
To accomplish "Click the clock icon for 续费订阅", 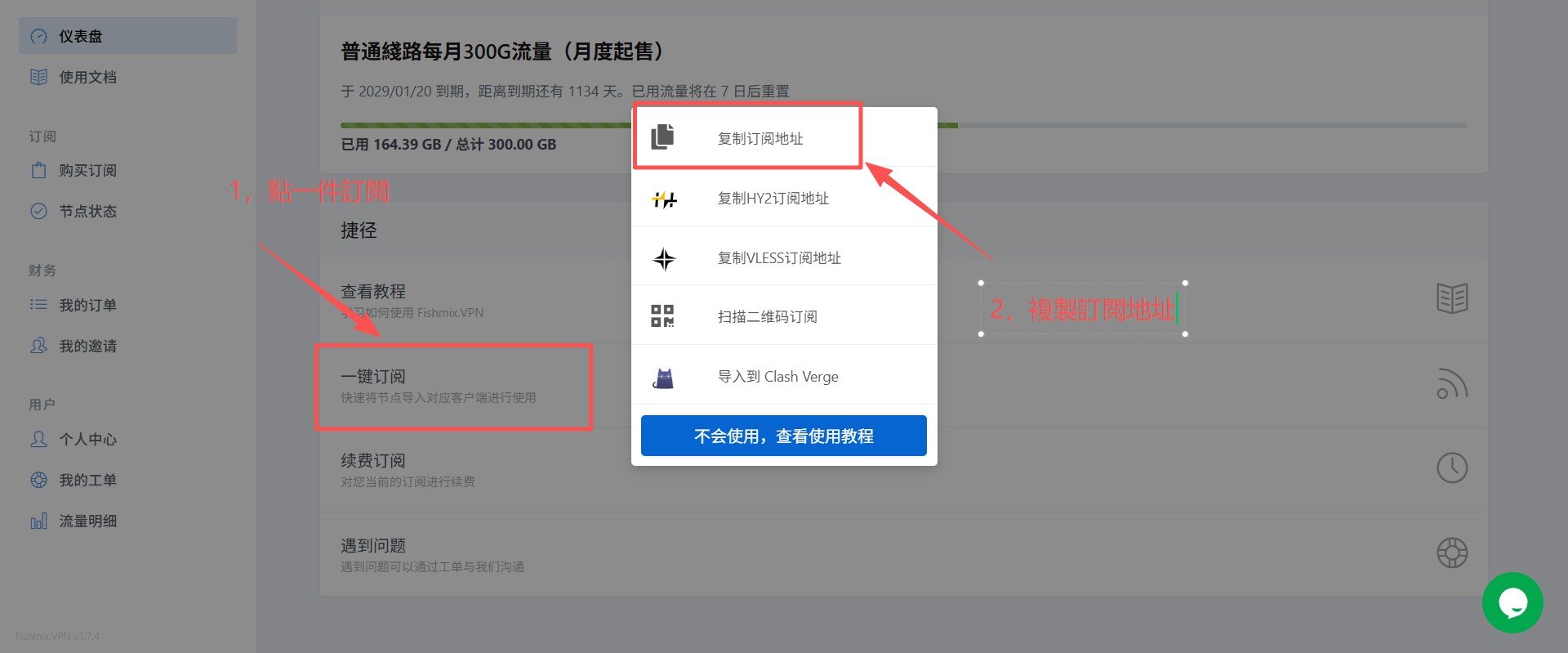I will [1452, 468].
